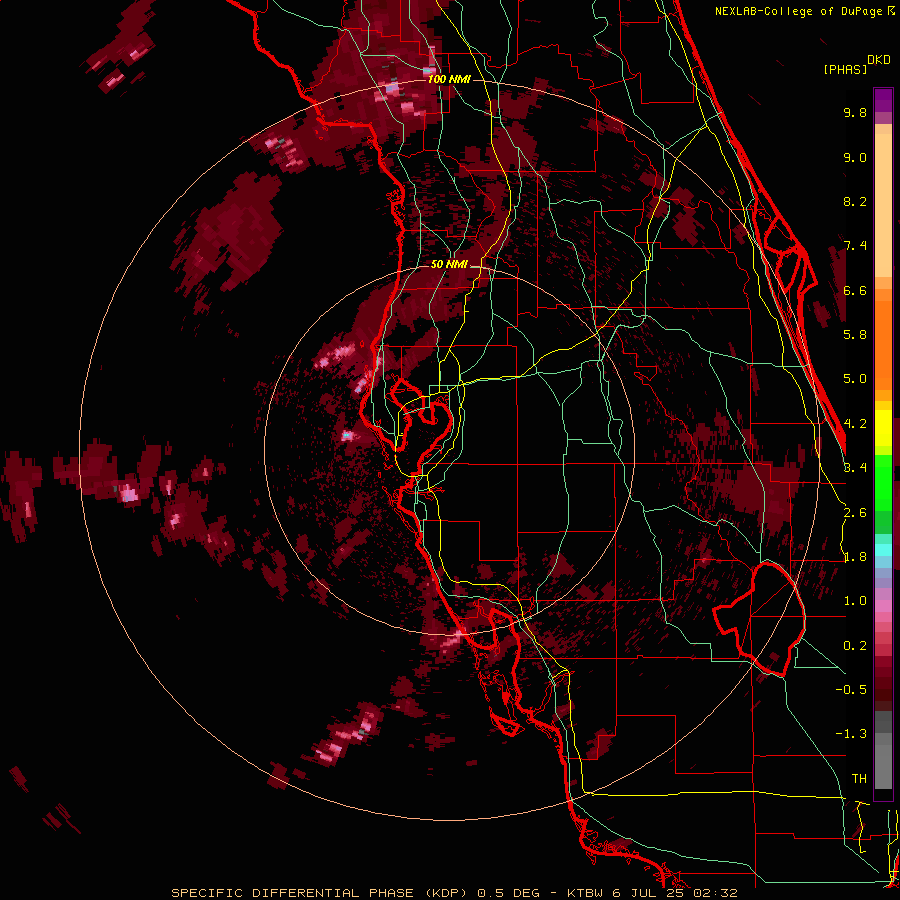Click the 8.2 color scale value
This screenshot has height=900, width=900.
855,201
